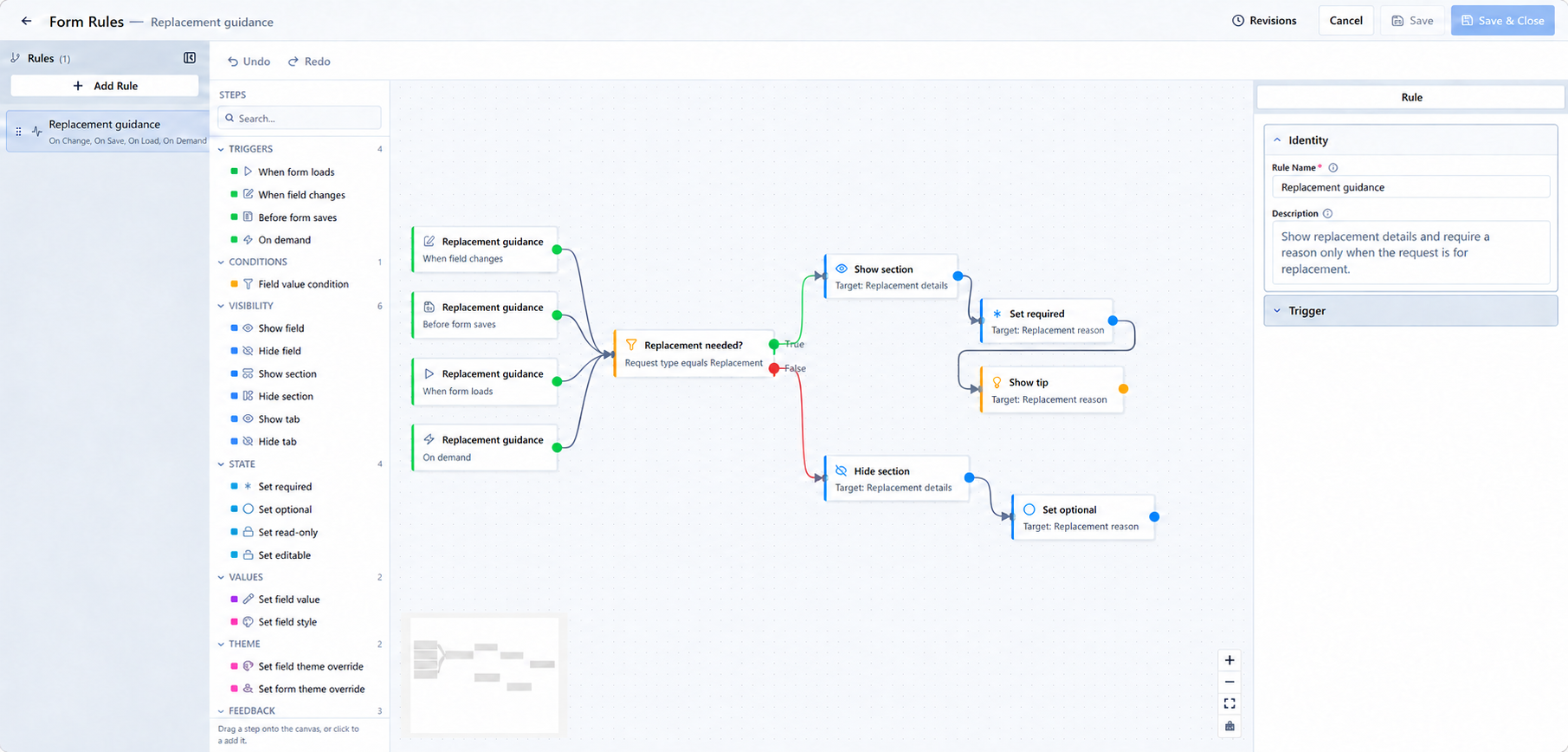
Task: Click into the Description text area
Action: pos(1410,252)
